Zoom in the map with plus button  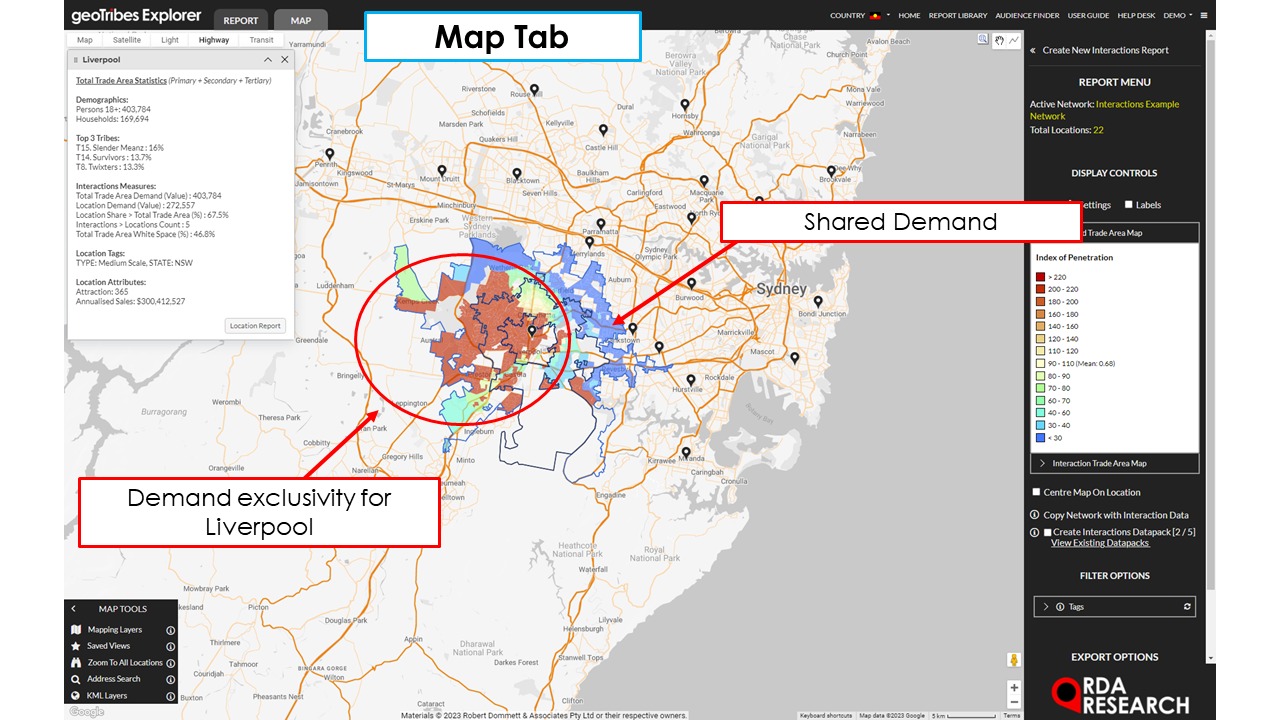pos(1014,688)
